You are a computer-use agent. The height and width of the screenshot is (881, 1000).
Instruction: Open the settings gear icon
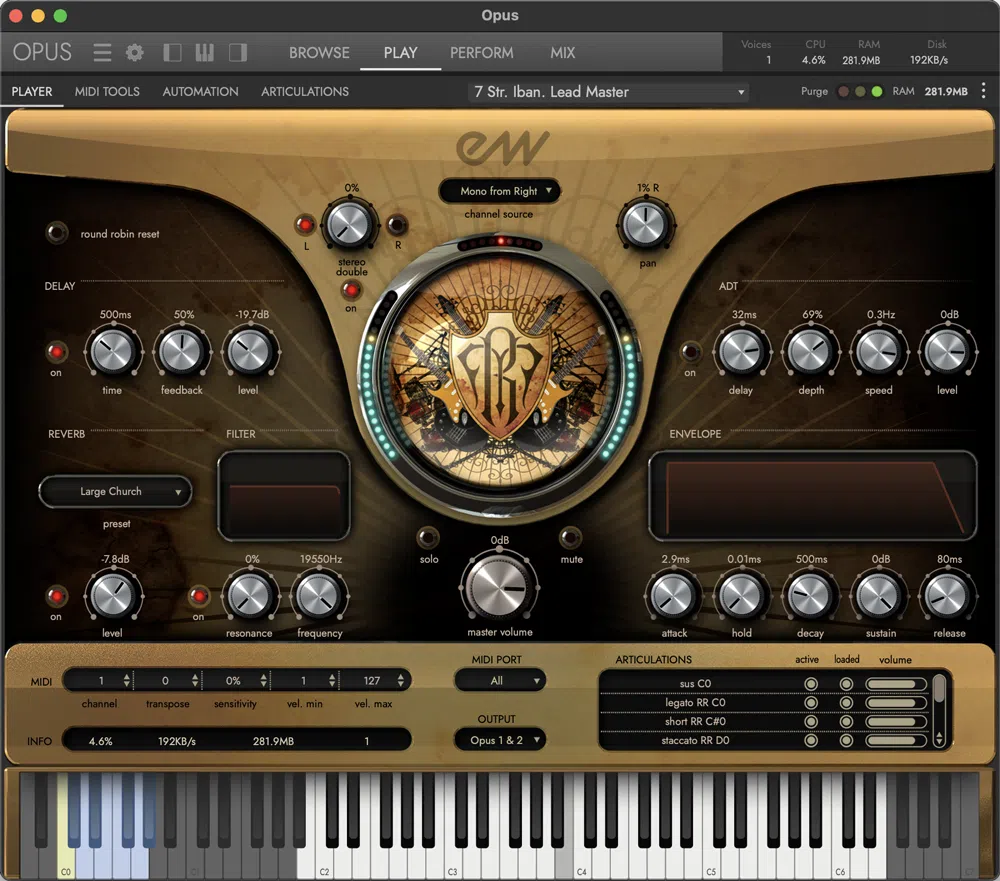(134, 52)
